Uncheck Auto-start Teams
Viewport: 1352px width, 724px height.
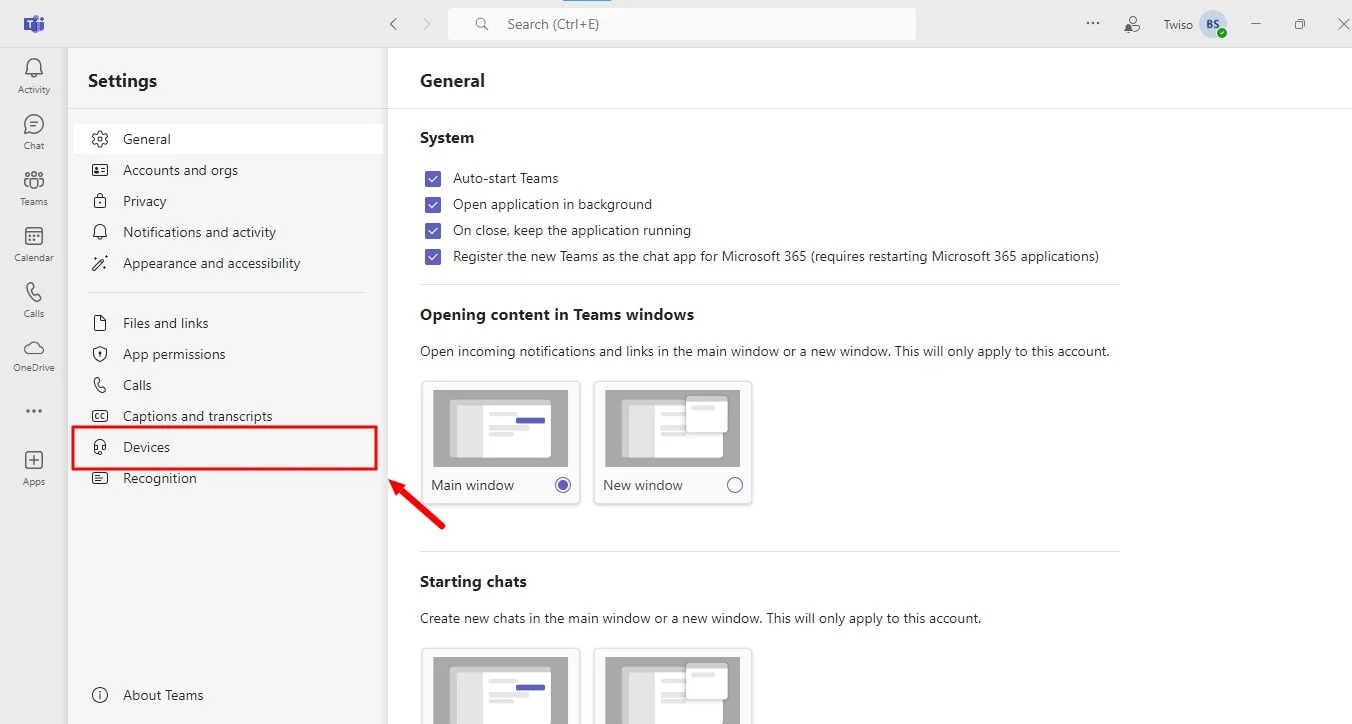pyautogui.click(x=433, y=179)
